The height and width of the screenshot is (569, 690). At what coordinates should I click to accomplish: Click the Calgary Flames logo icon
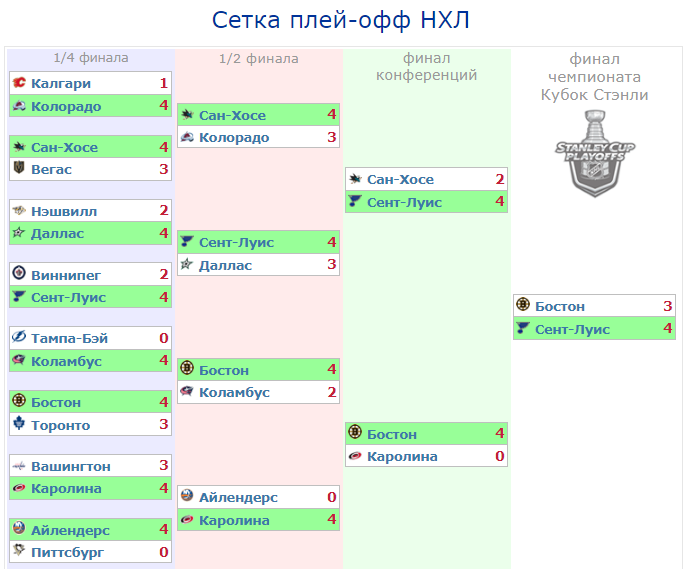(18, 83)
